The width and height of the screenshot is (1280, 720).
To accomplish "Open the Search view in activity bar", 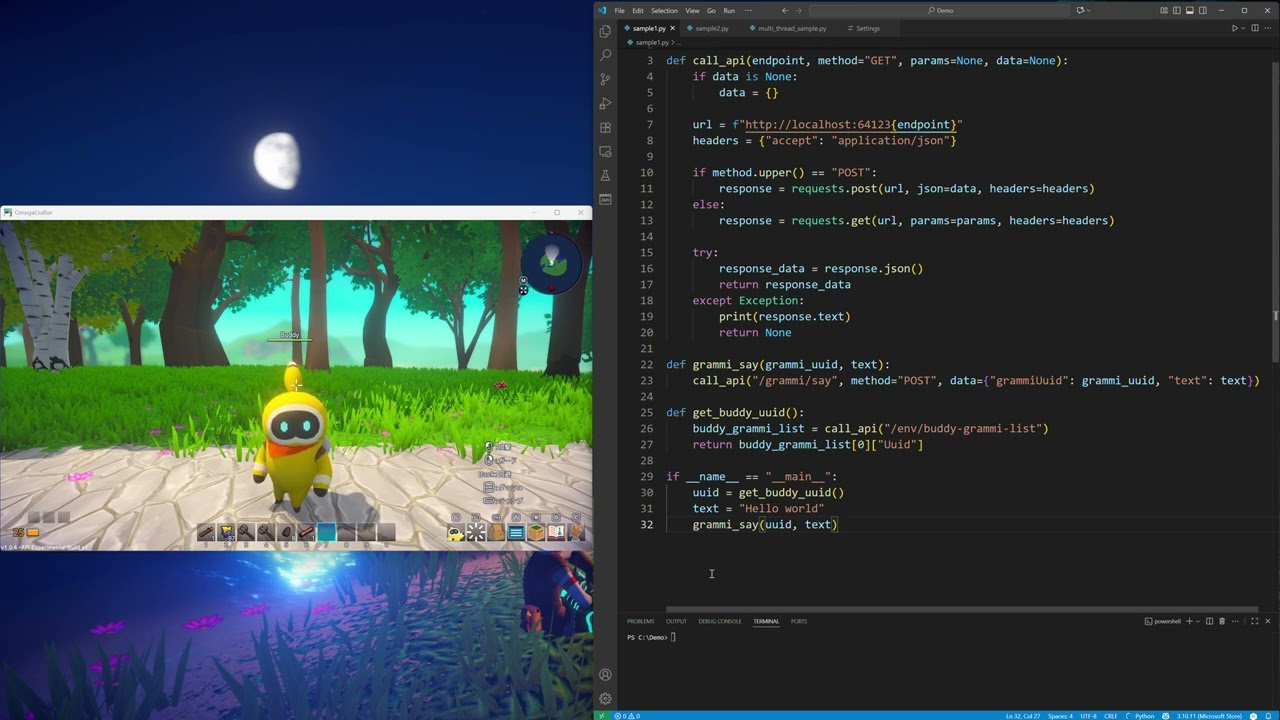I will [x=605, y=55].
